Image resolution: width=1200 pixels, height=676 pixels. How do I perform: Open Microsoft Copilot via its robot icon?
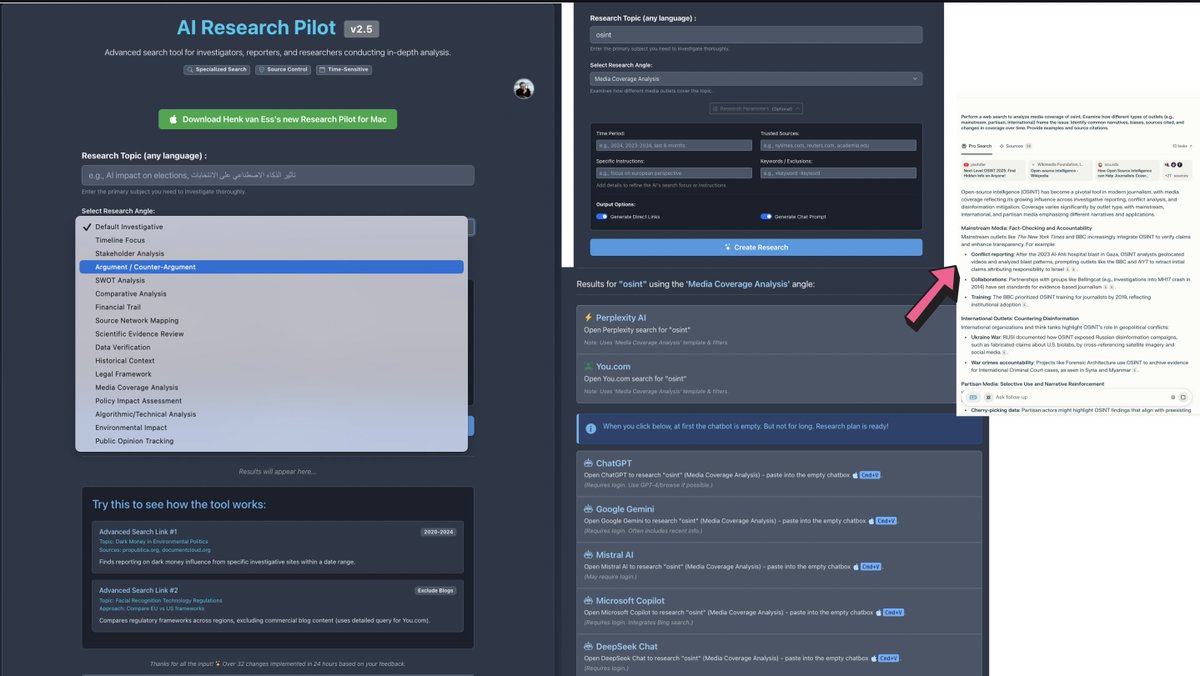coord(588,601)
